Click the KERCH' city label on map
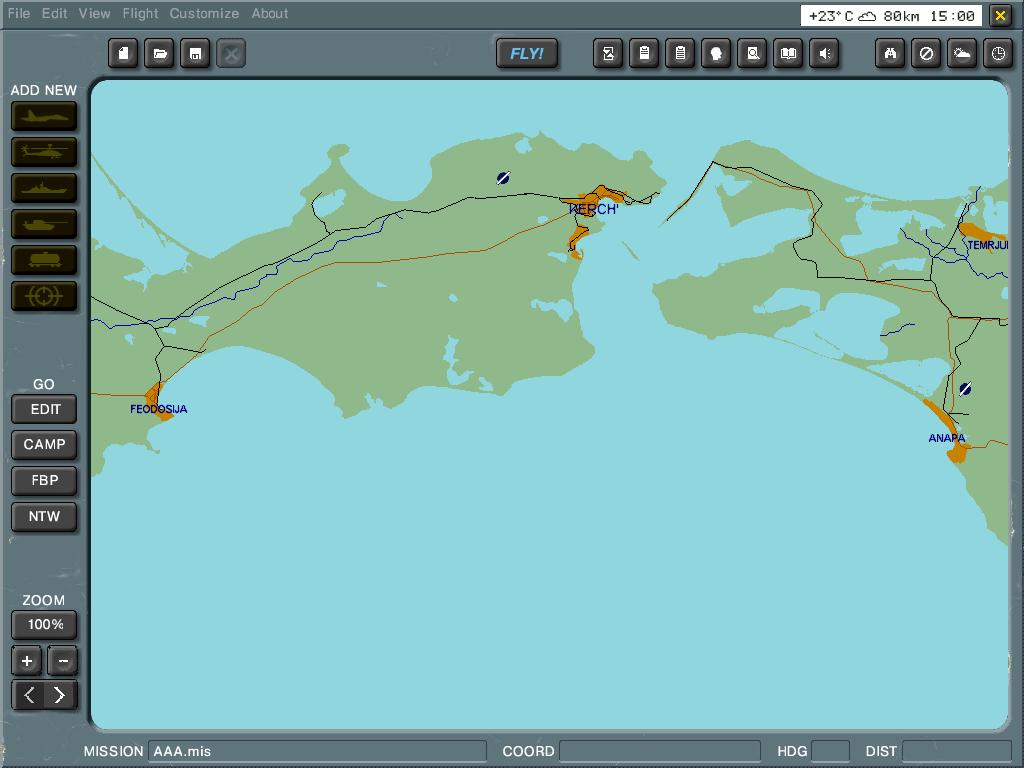 tap(593, 210)
